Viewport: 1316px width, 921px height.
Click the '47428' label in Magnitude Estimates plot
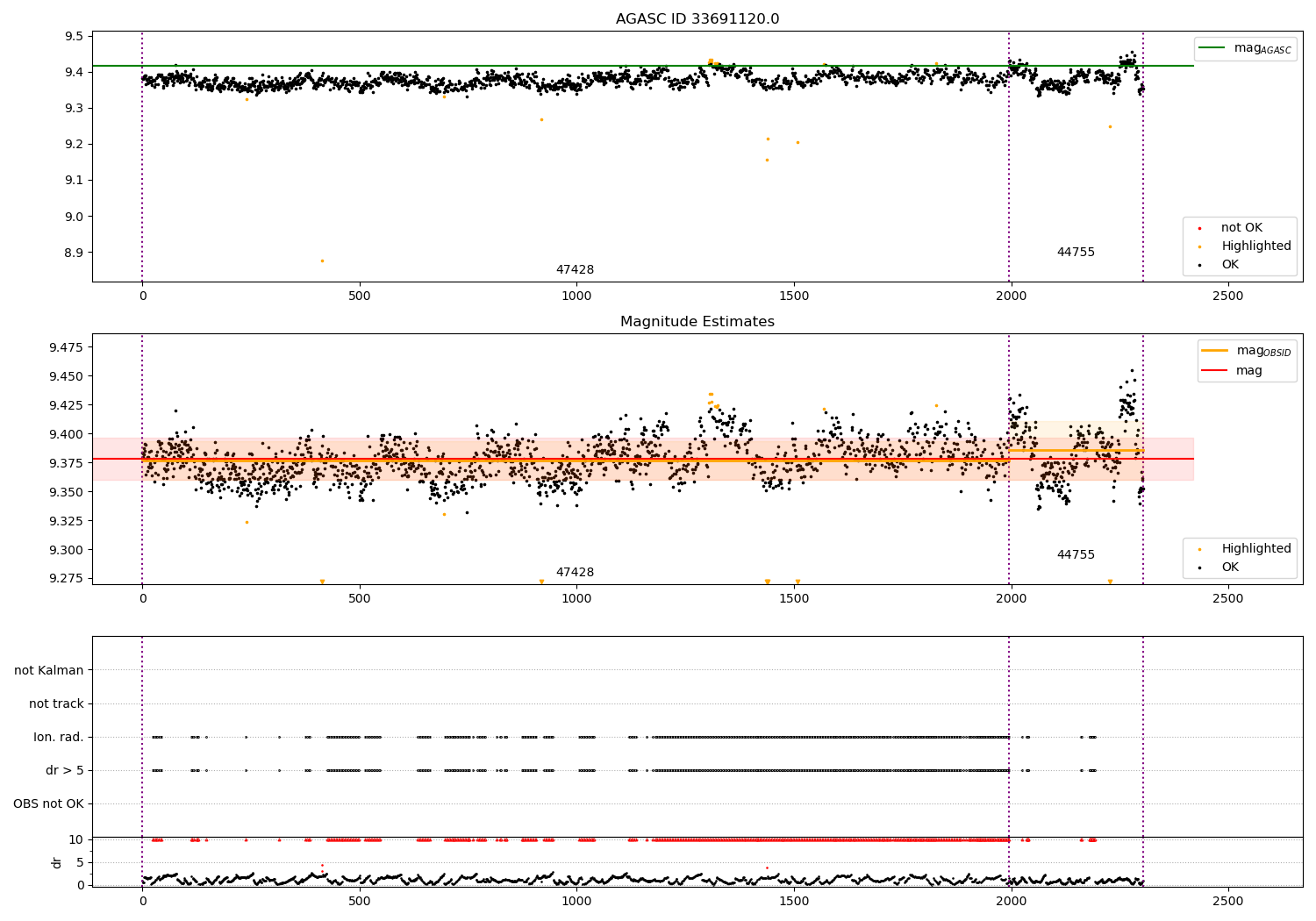(x=575, y=573)
